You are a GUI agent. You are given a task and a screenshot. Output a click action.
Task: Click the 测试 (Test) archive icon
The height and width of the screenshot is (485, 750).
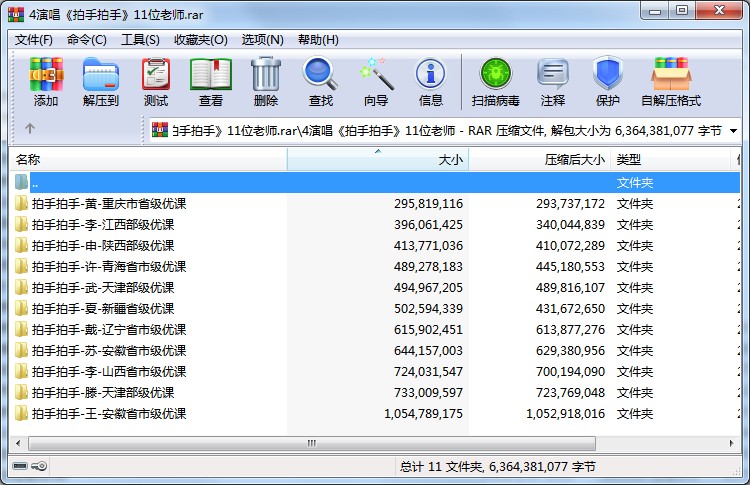[156, 75]
